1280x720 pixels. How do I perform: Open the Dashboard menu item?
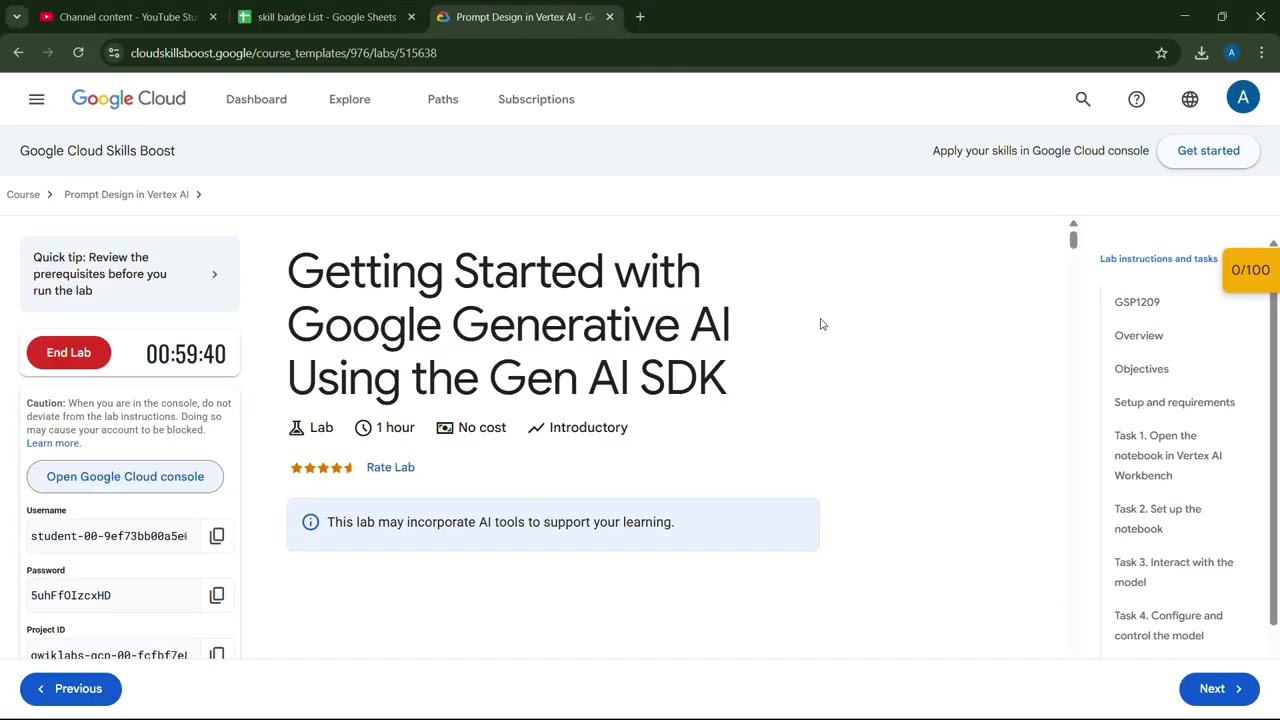(x=256, y=99)
